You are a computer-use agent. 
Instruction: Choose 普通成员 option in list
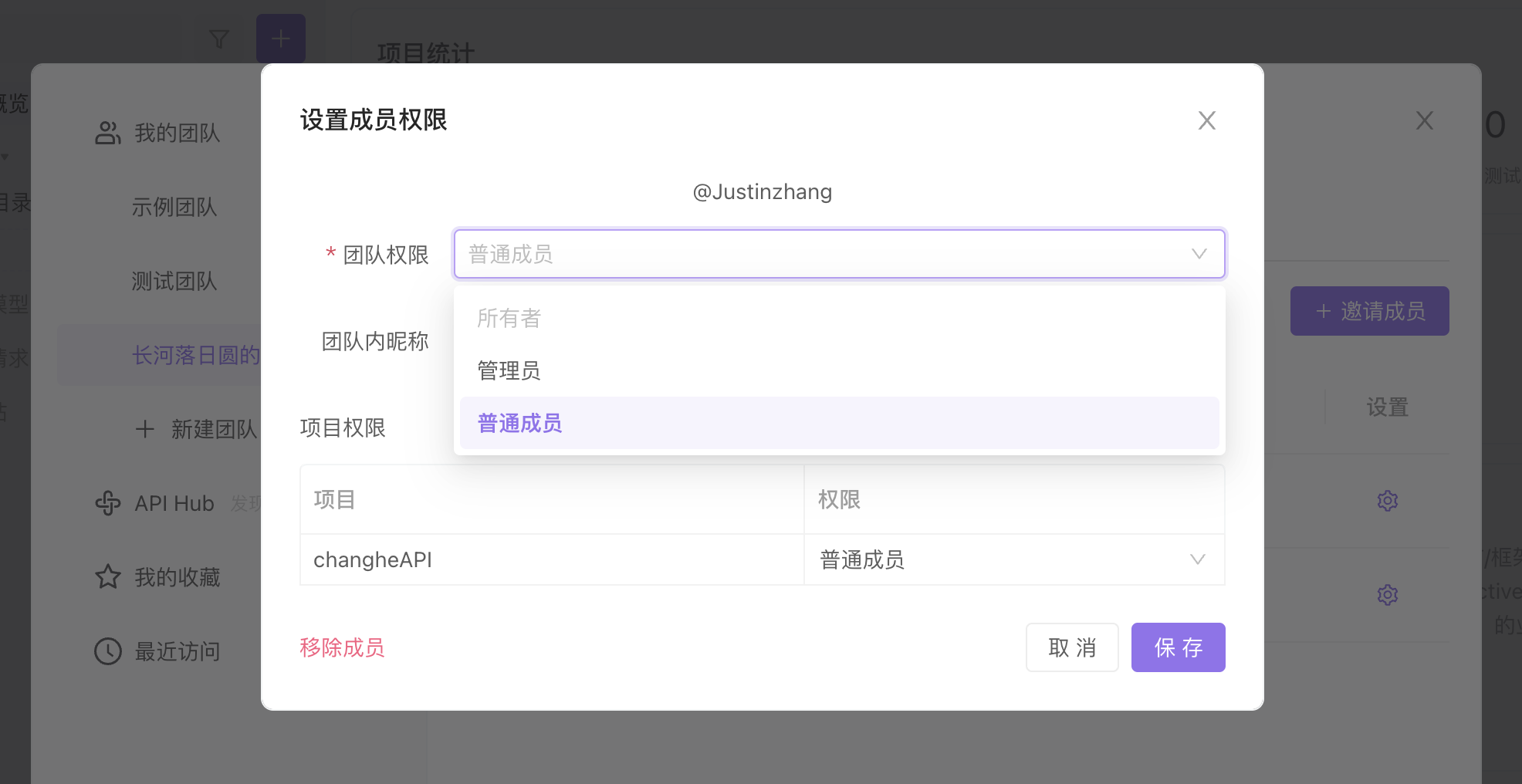click(x=840, y=423)
